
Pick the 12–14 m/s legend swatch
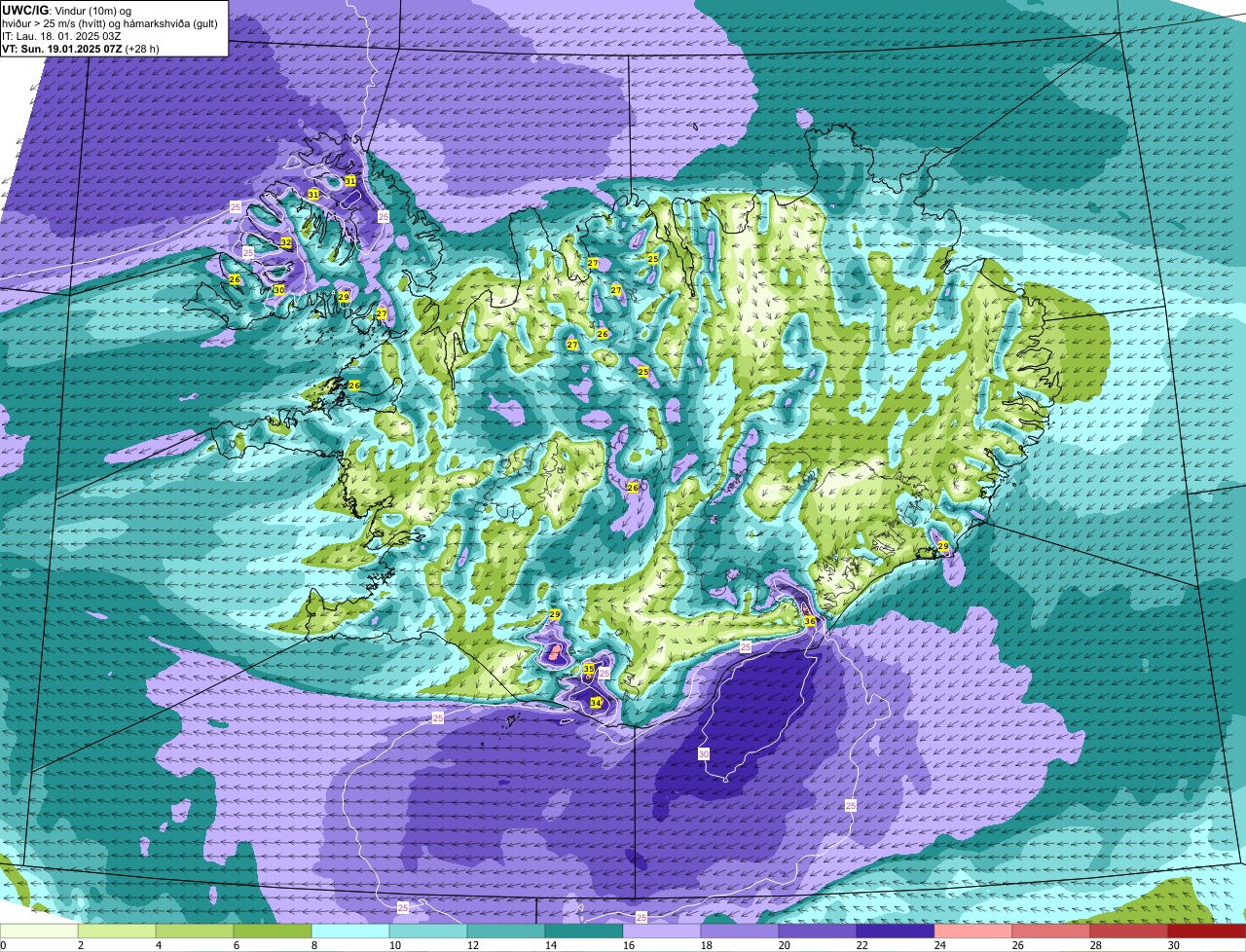click(x=506, y=932)
